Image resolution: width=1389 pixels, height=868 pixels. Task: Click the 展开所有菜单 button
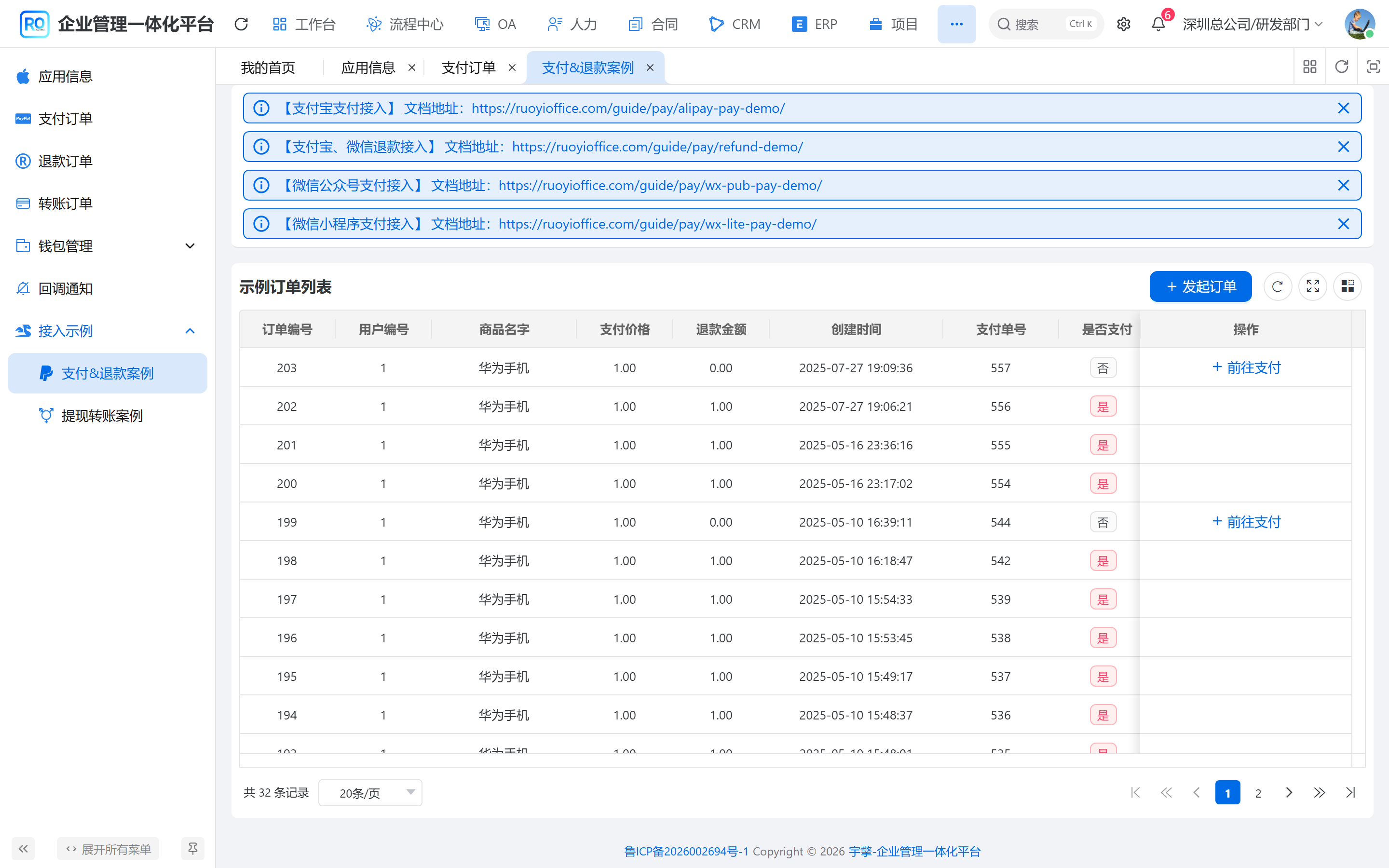[x=108, y=849]
